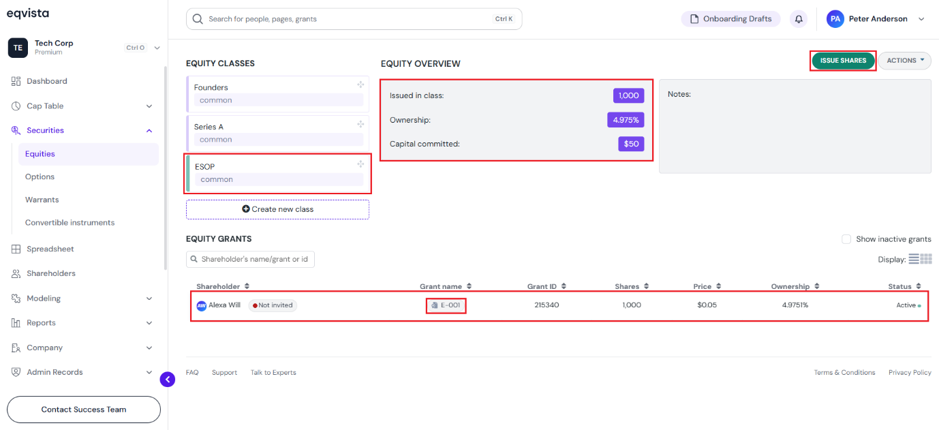Open the Dashboard page
The image size is (939, 430).
click(47, 81)
